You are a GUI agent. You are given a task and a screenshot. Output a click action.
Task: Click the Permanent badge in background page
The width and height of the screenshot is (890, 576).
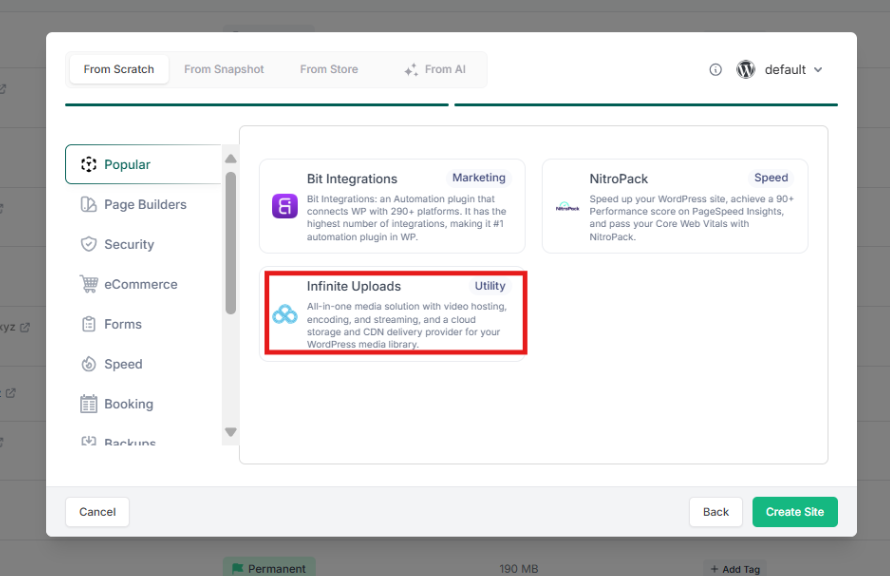coord(269,567)
